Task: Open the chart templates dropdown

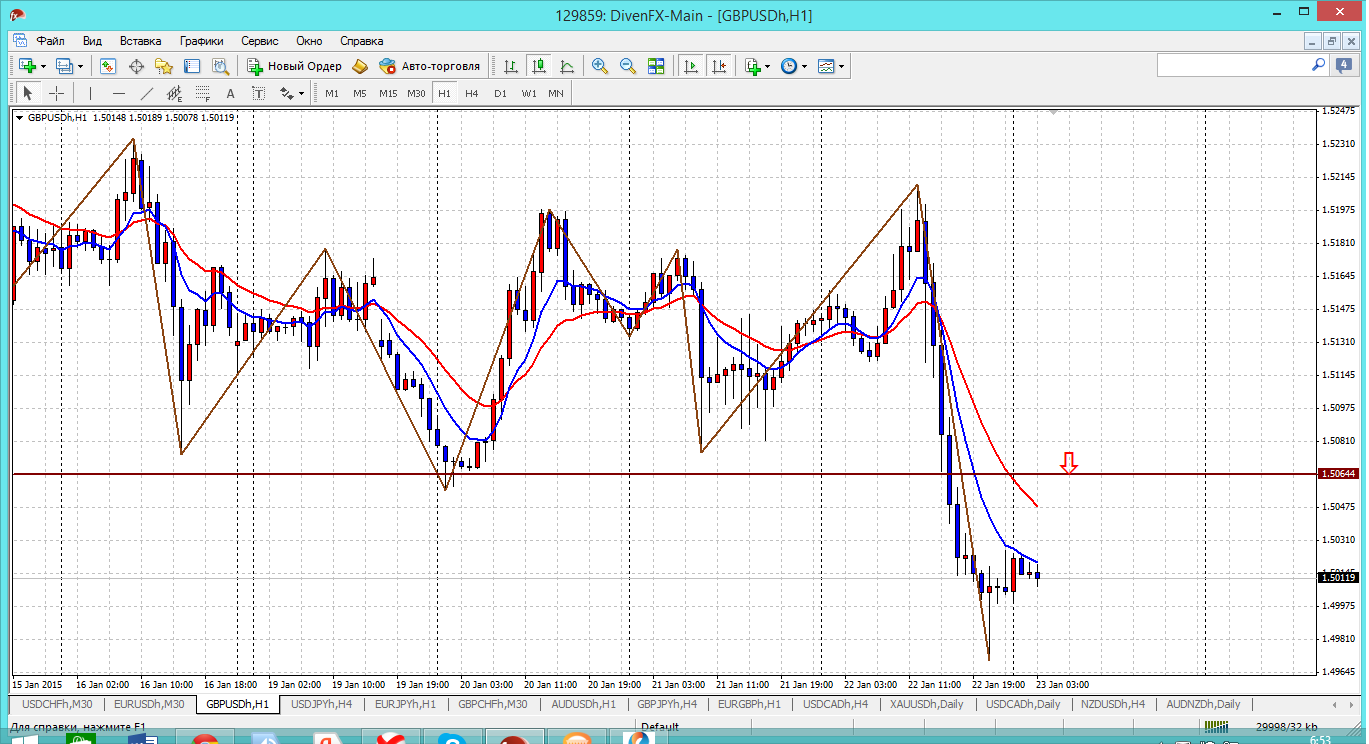Action: 841,66
